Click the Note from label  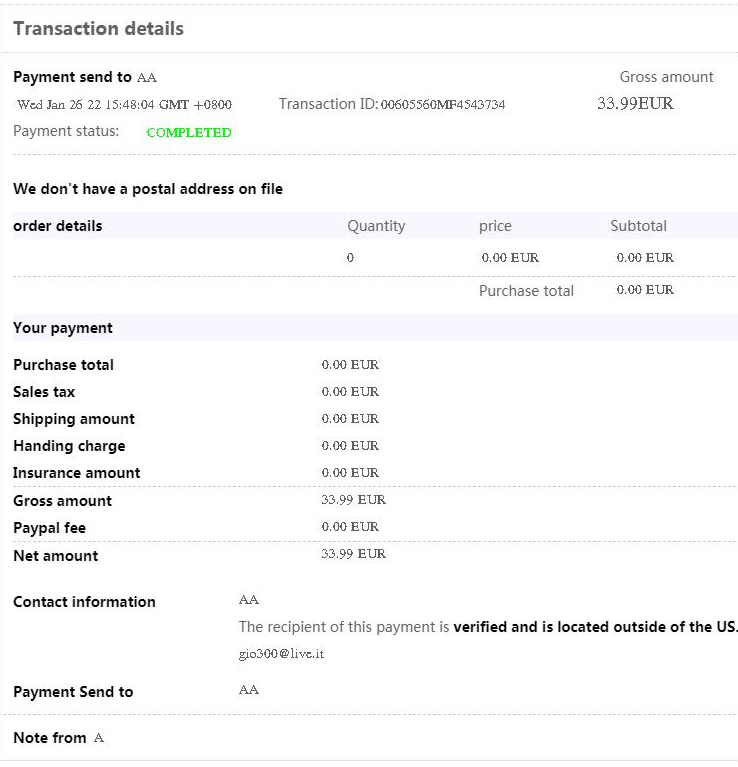click(50, 738)
